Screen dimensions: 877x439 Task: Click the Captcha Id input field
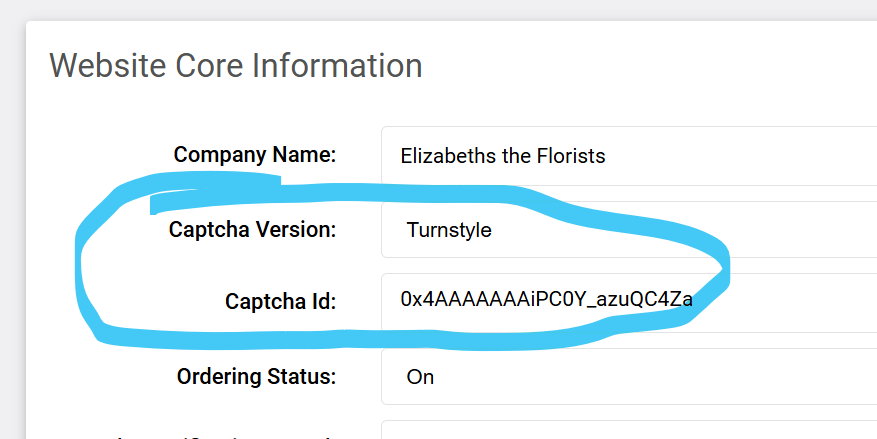(x=629, y=303)
